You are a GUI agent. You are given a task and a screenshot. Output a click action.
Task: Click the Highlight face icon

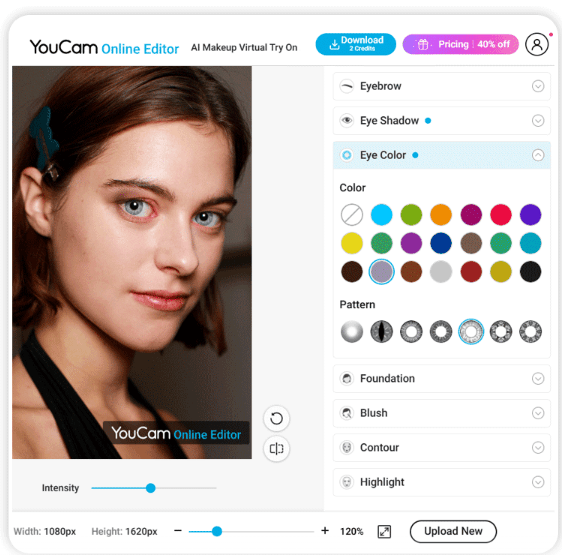(x=347, y=482)
